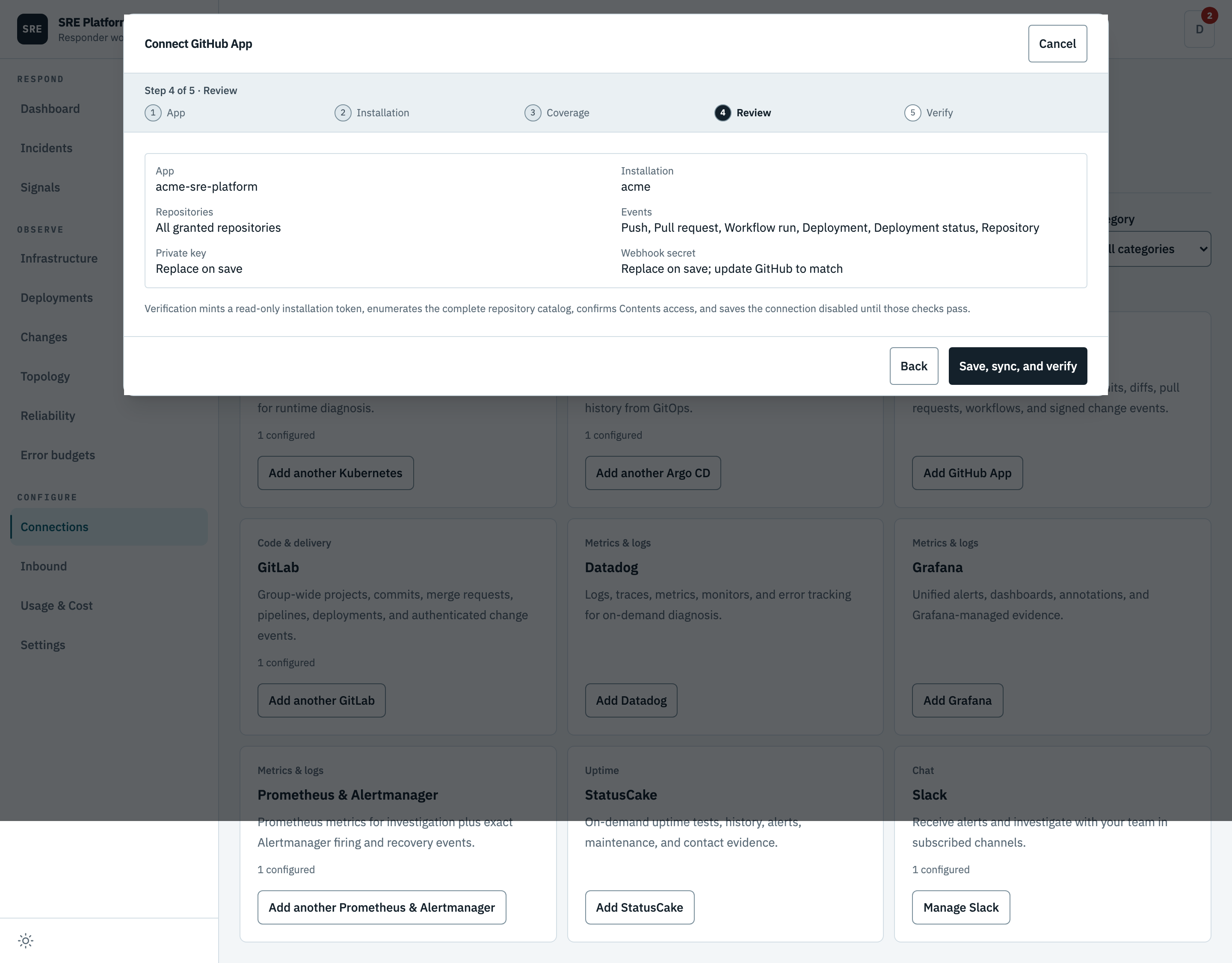Viewport: 1232px width, 963px height.
Task: Click the Grafana card title
Action: click(938, 567)
